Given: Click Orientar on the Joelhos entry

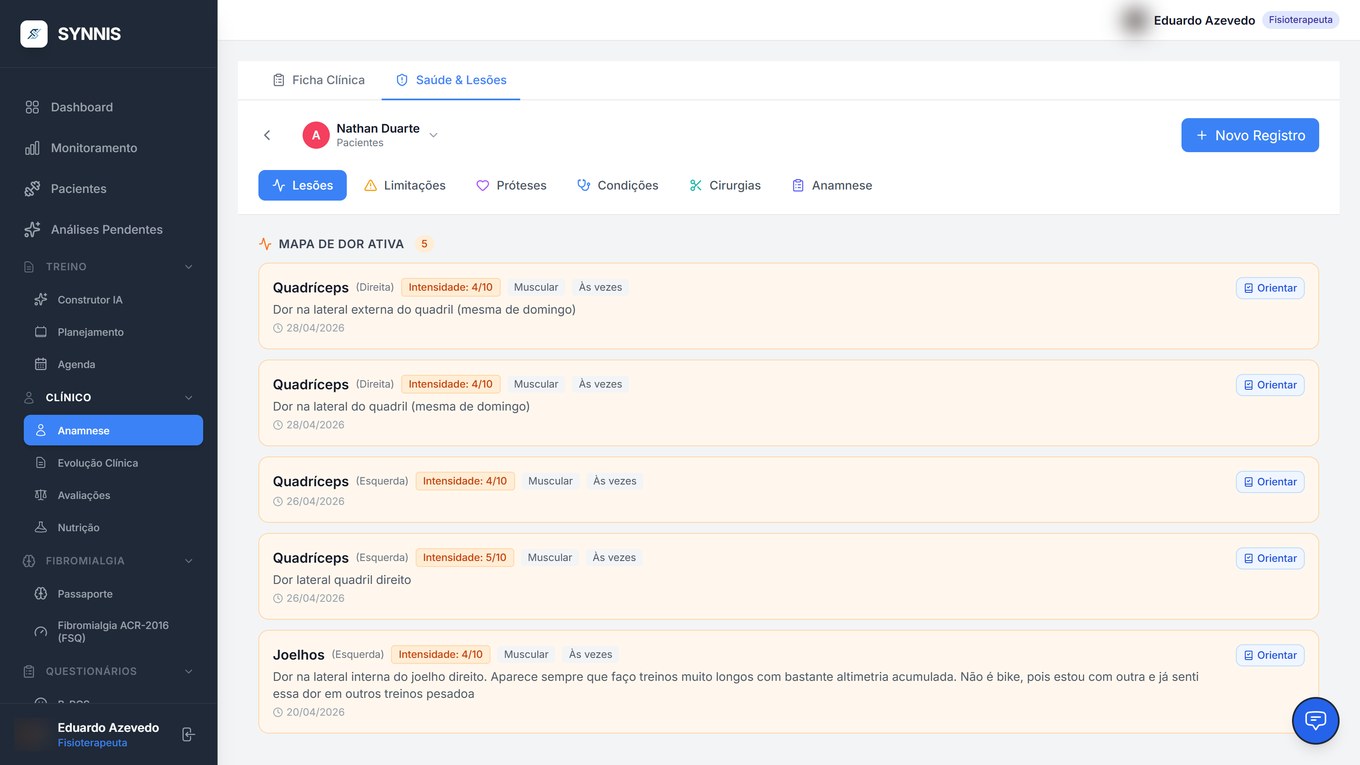Looking at the screenshot, I should [1270, 655].
